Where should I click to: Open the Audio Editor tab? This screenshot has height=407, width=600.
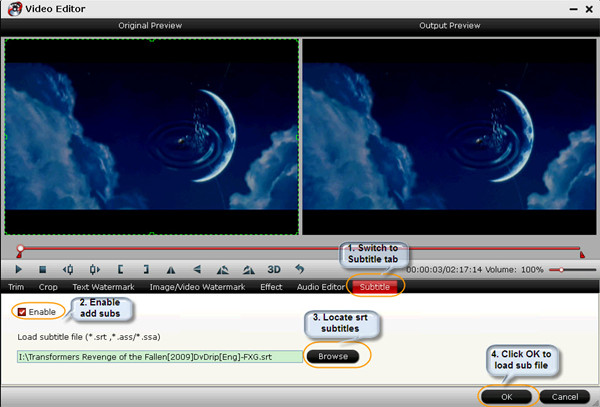(x=321, y=287)
